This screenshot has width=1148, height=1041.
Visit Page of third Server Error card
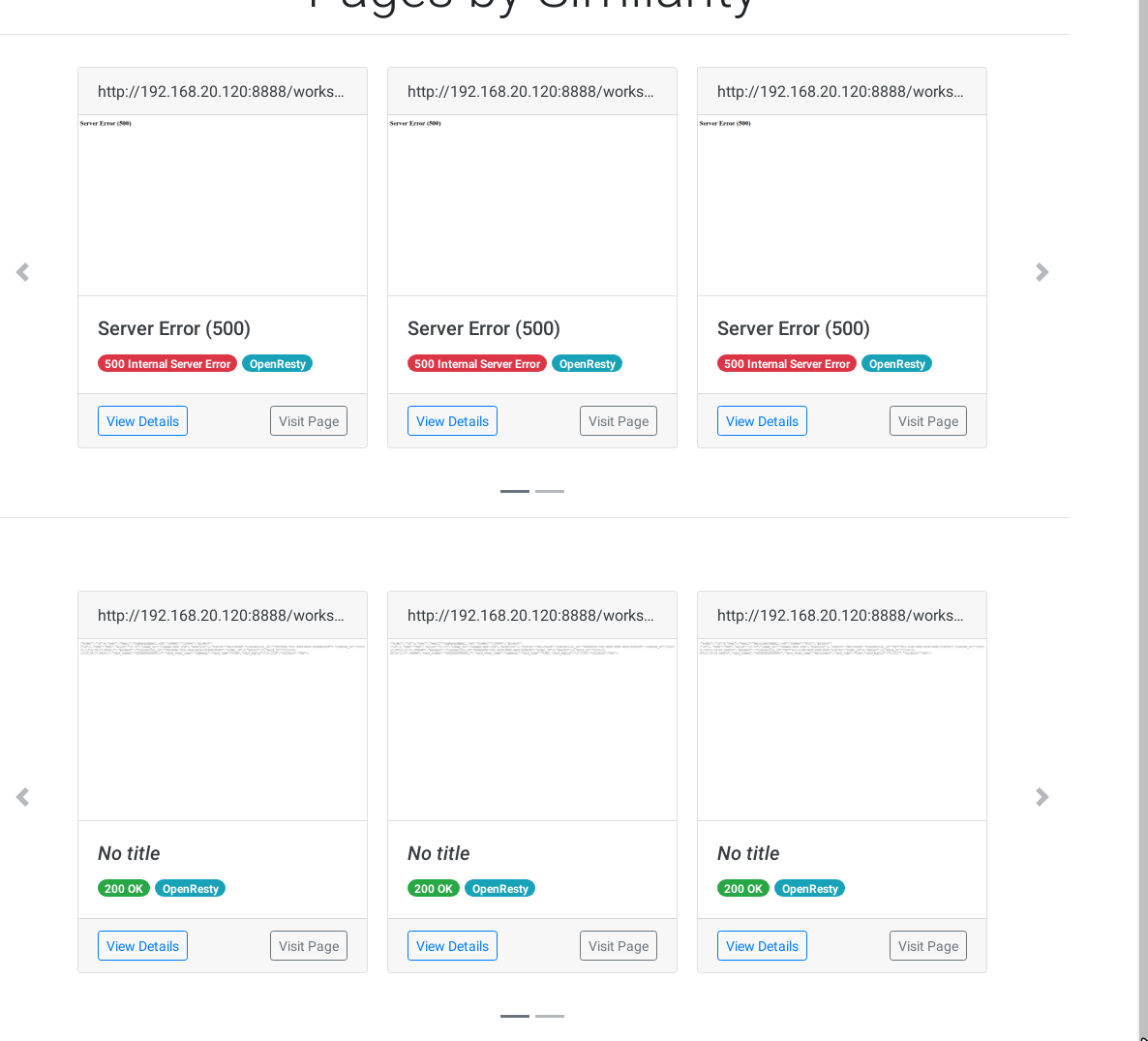tap(928, 421)
